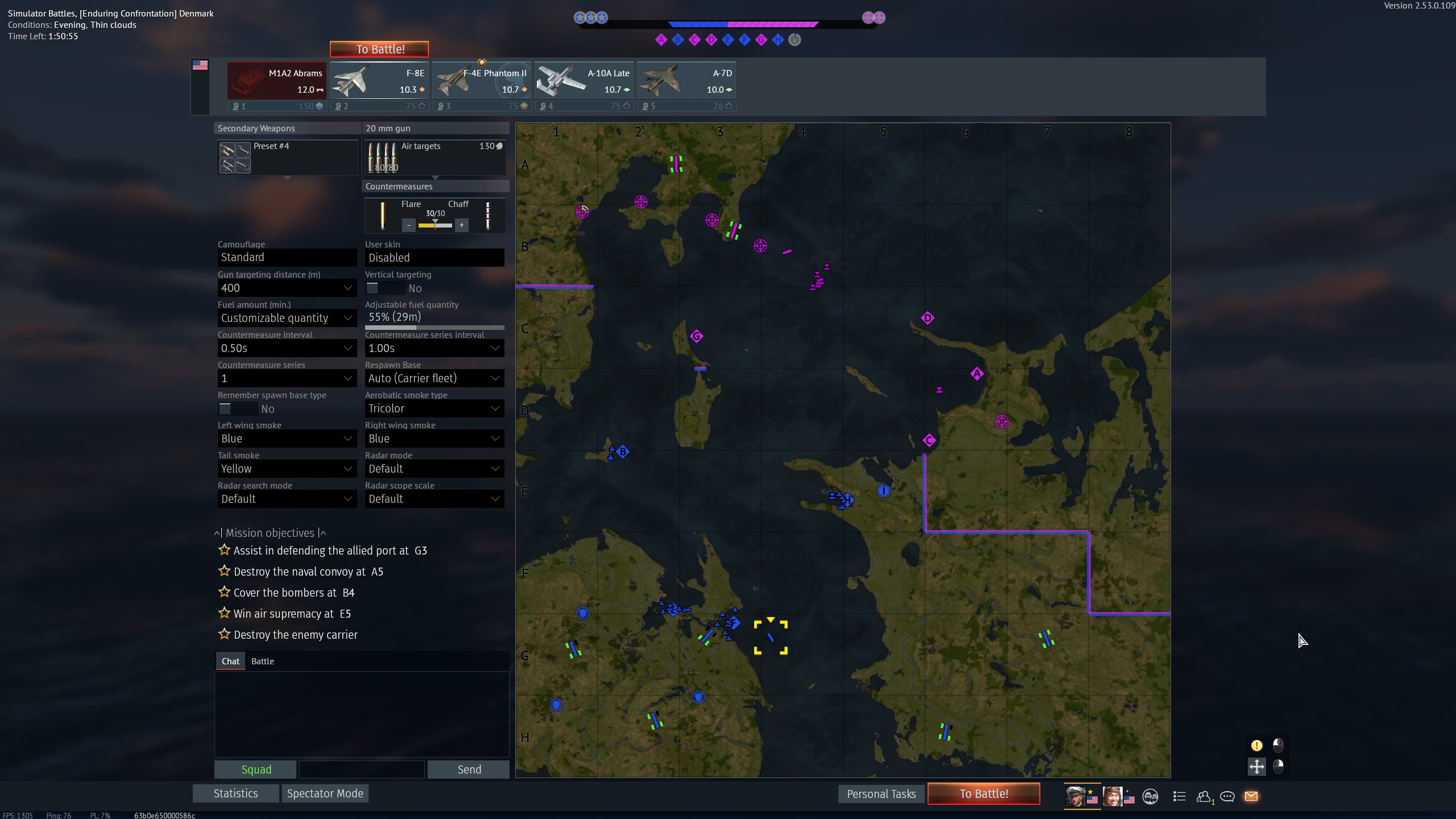Click the map pan (four arrows) icon
The width and height of the screenshot is (1456, 819).
[1256, 766]
